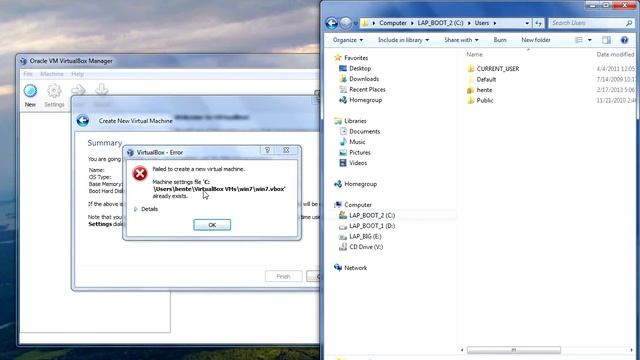Click the New machine icon in VirtualBox
This screenshot has height=360, width=640.
30,91
